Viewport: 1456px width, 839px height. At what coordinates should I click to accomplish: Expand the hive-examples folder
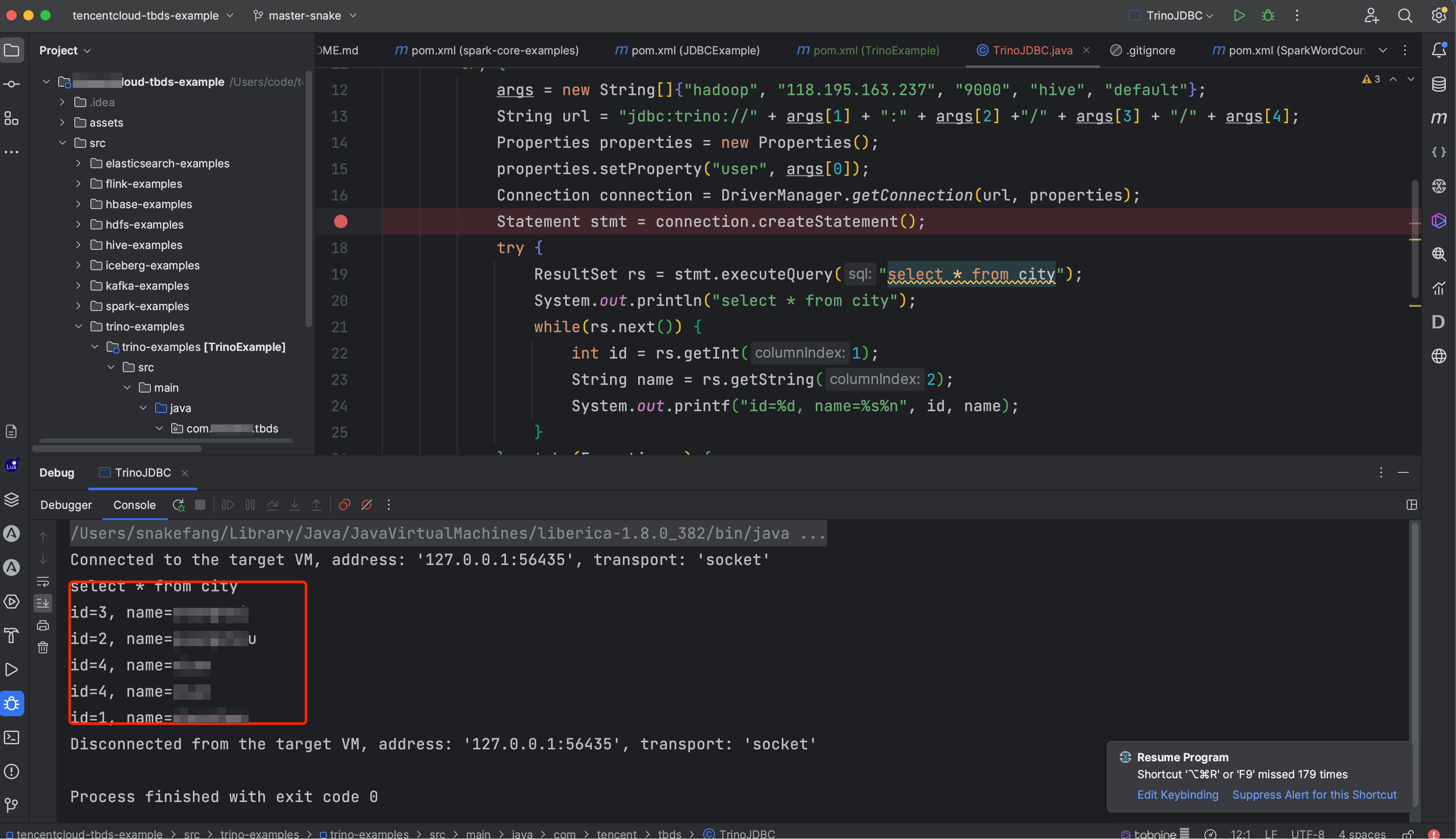point(78,245)
